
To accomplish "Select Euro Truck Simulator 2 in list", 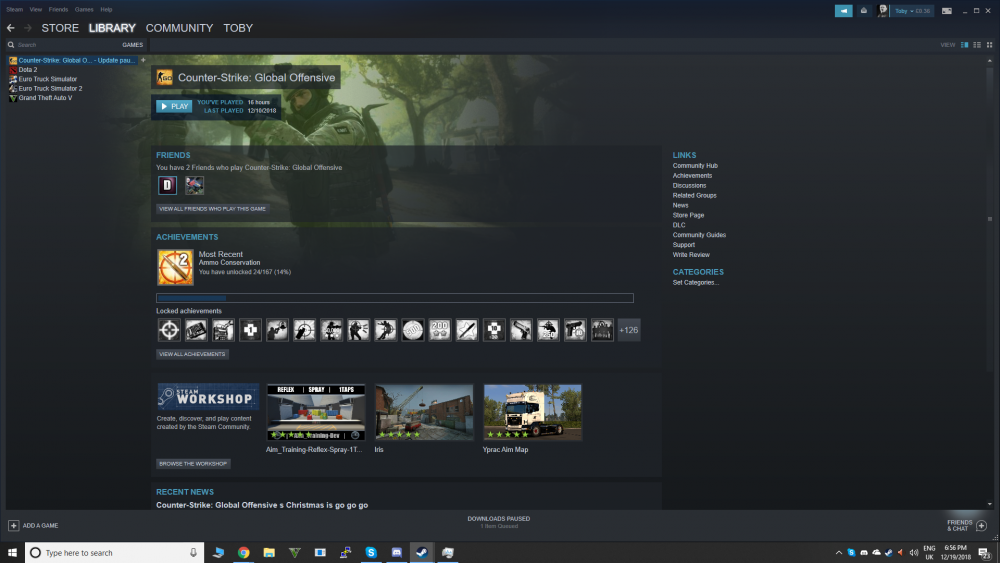I will (x=50, y=89).
